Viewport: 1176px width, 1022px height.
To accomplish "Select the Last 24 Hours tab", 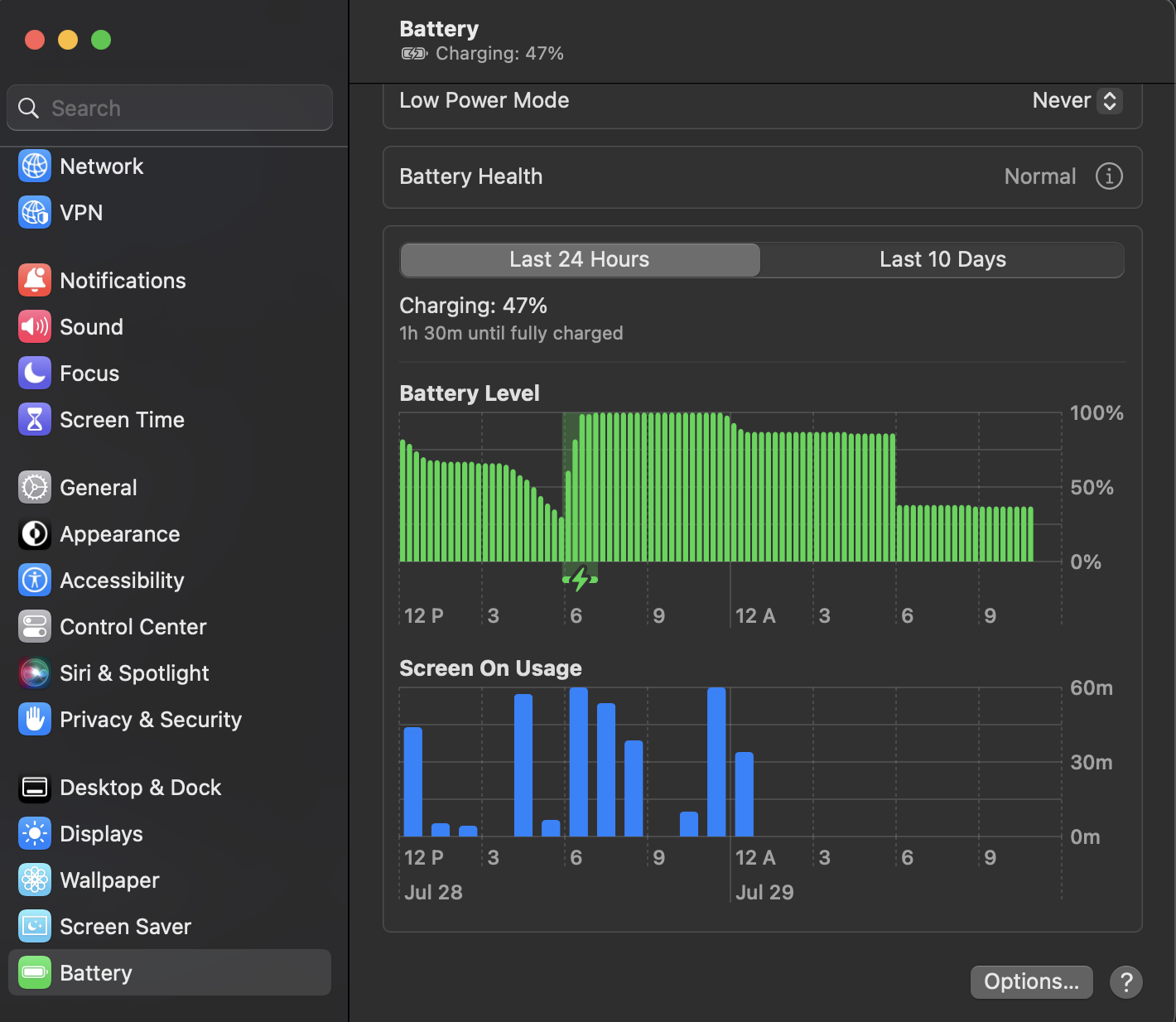I will 580,260.
